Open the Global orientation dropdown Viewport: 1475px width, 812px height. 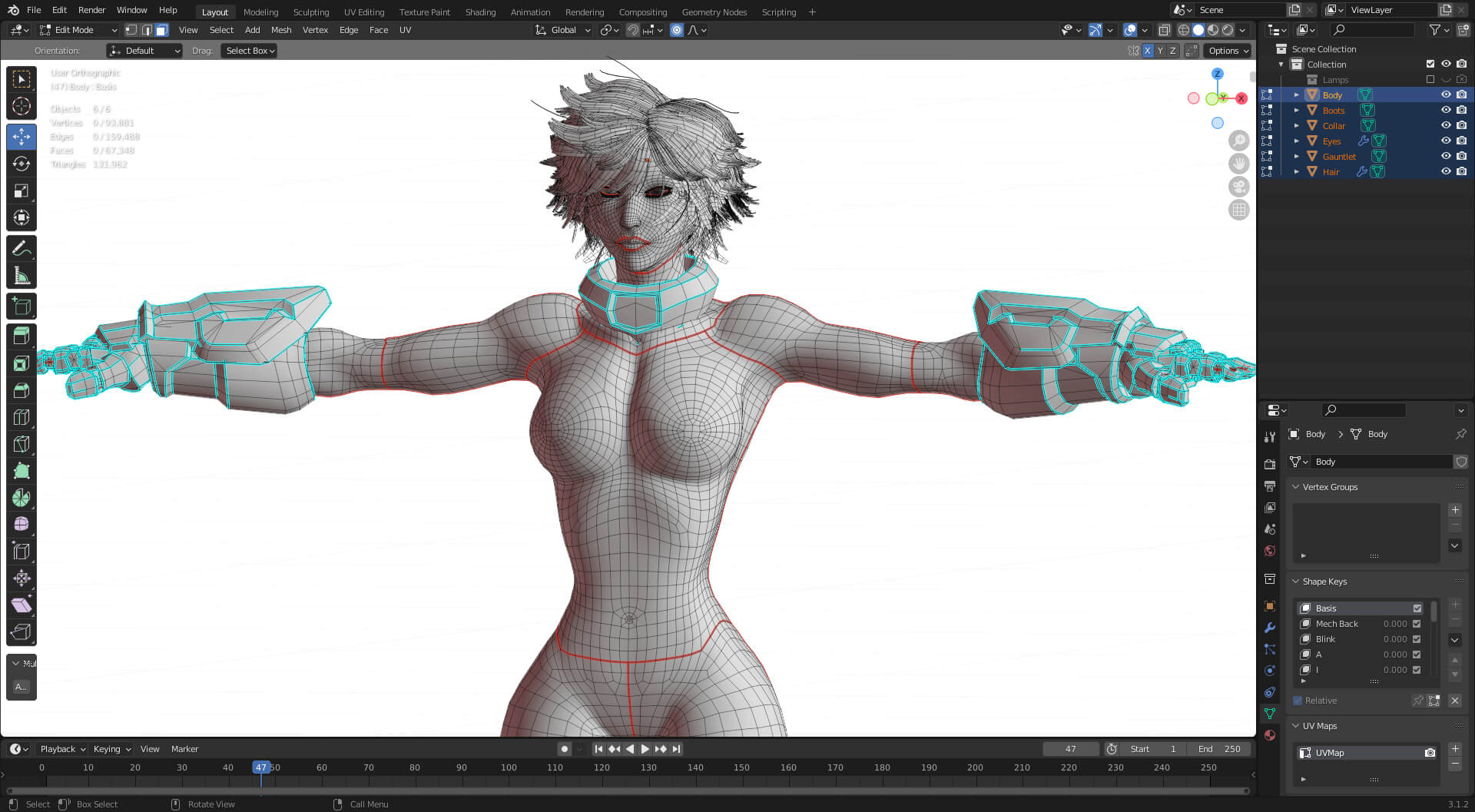coord(563,30)
